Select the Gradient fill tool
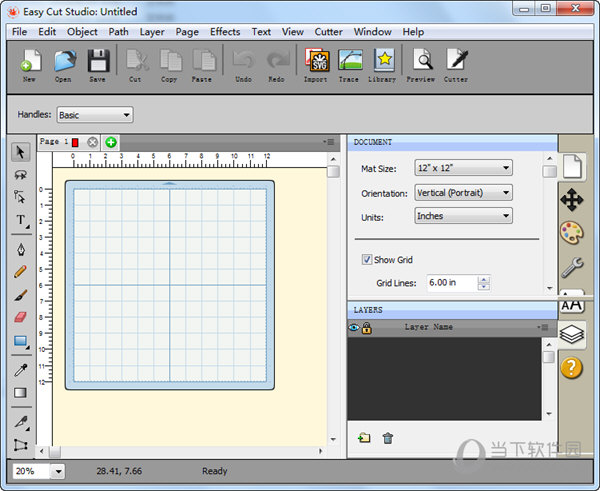Viewport: 600px width, 491px height. pyautogui.click(x=20, y=393)
